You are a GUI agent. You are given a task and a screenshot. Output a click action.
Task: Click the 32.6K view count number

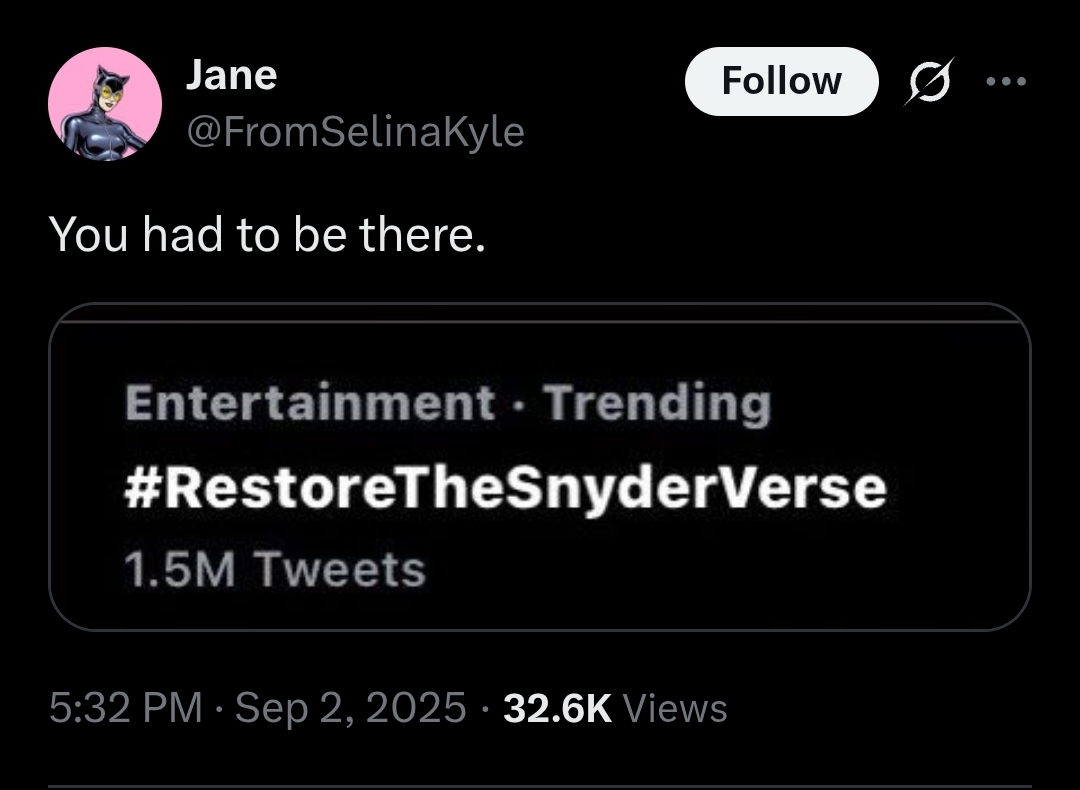557,708
